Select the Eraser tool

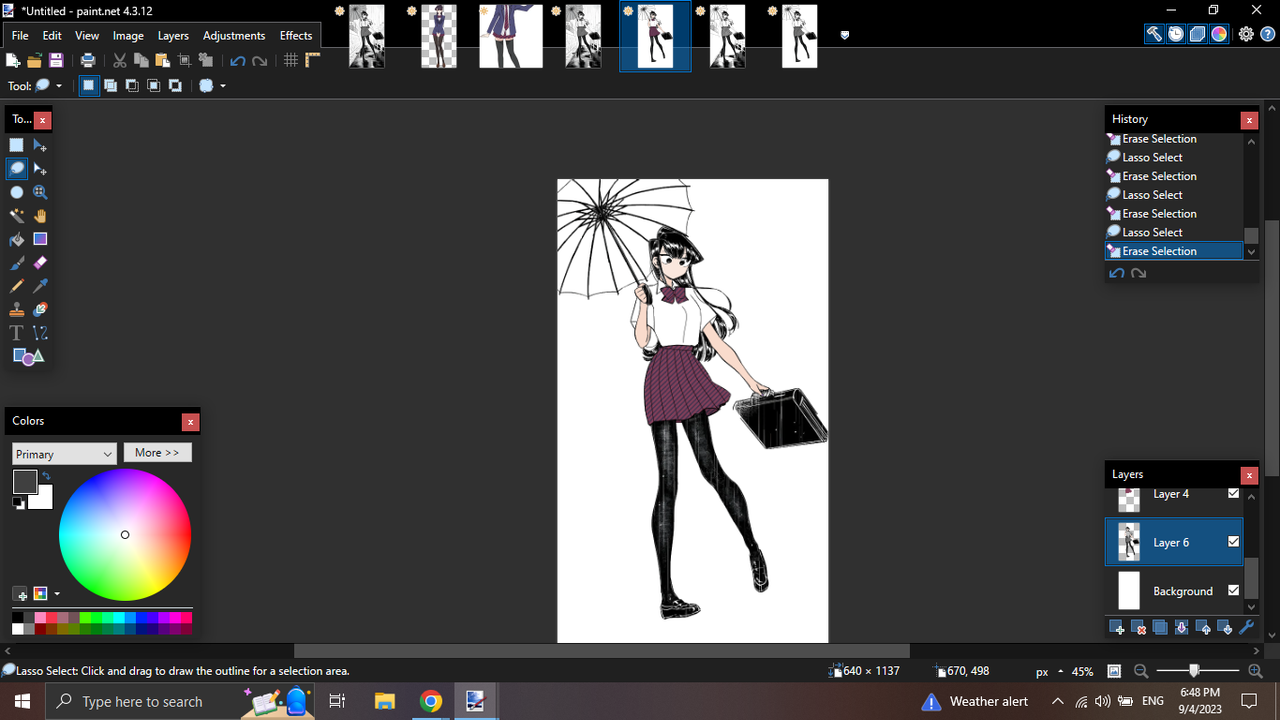pyautogui.click(x=40, y=262)
